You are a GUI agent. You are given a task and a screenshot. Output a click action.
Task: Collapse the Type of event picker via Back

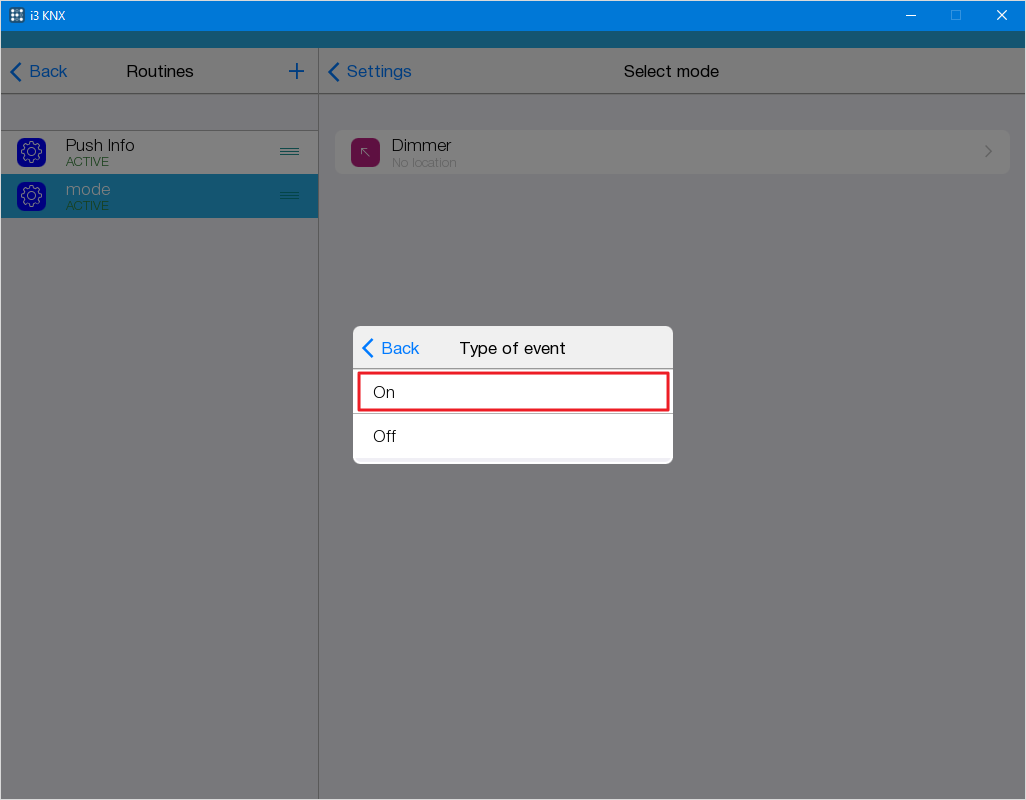(391, 348)
